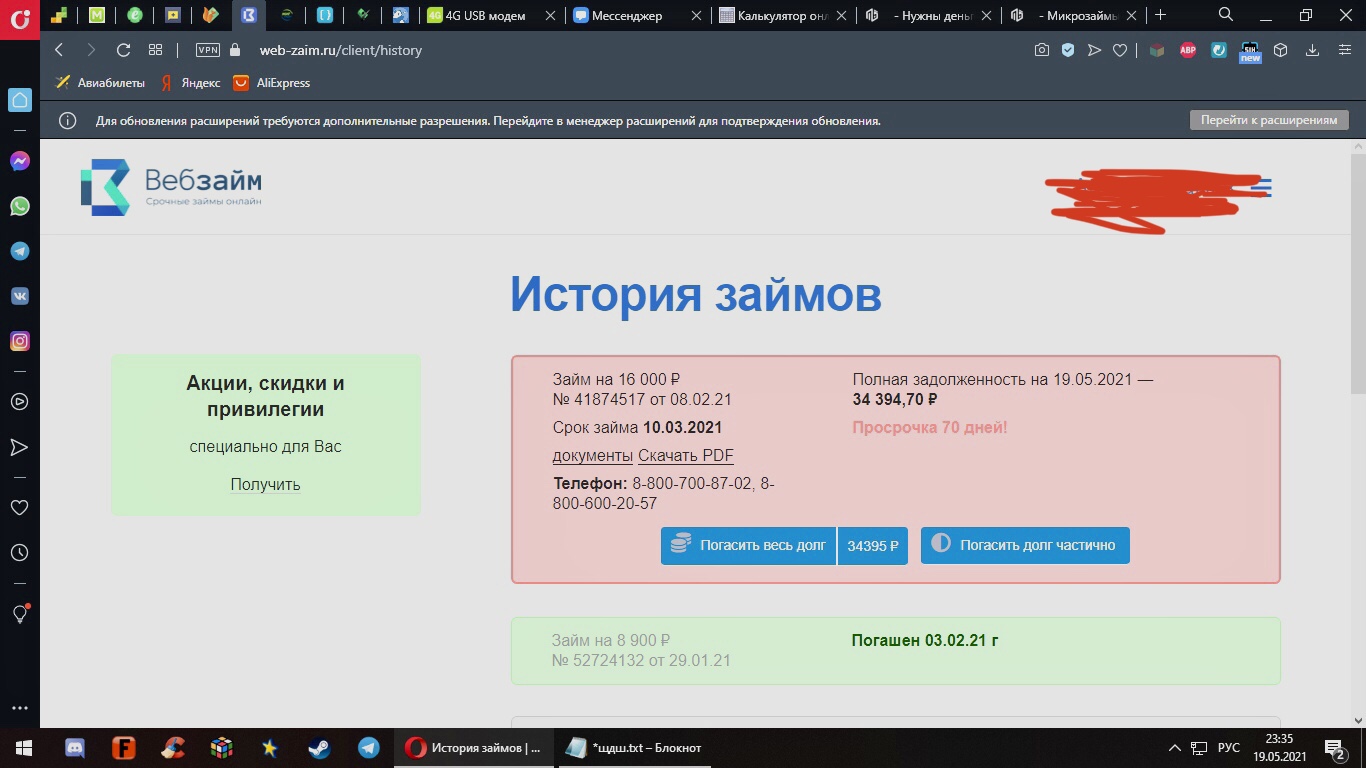
Task: Open the extensions cube icon
Action: [1280, 50]
